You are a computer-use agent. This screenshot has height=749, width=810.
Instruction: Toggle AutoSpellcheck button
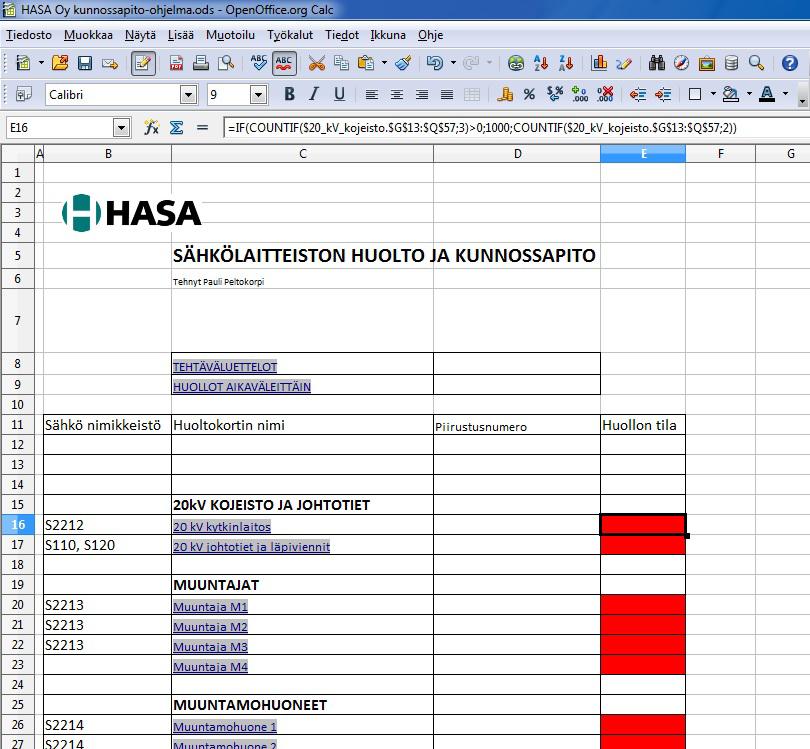[x=284, y=64]
